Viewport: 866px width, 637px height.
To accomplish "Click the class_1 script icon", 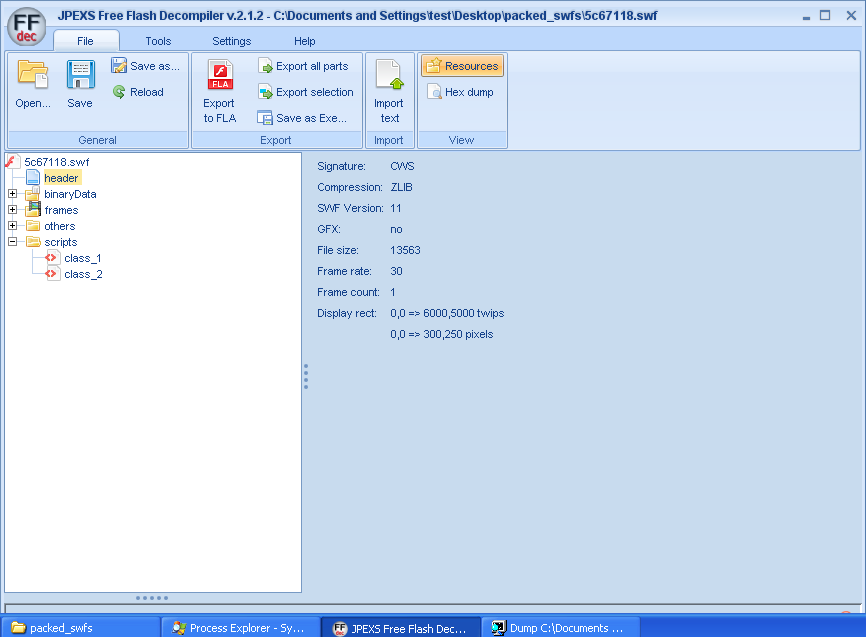I will coord(52,257).
